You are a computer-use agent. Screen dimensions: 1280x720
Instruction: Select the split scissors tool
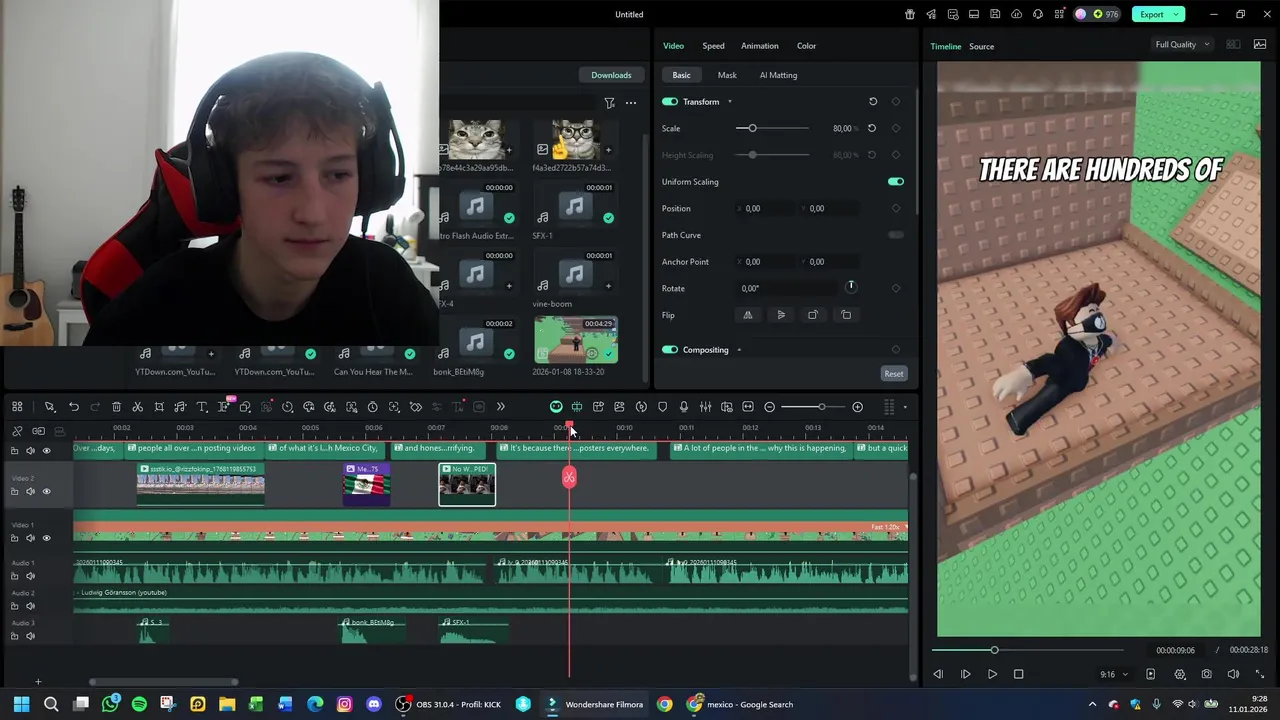pyautogui.click(x=138, y=407)
